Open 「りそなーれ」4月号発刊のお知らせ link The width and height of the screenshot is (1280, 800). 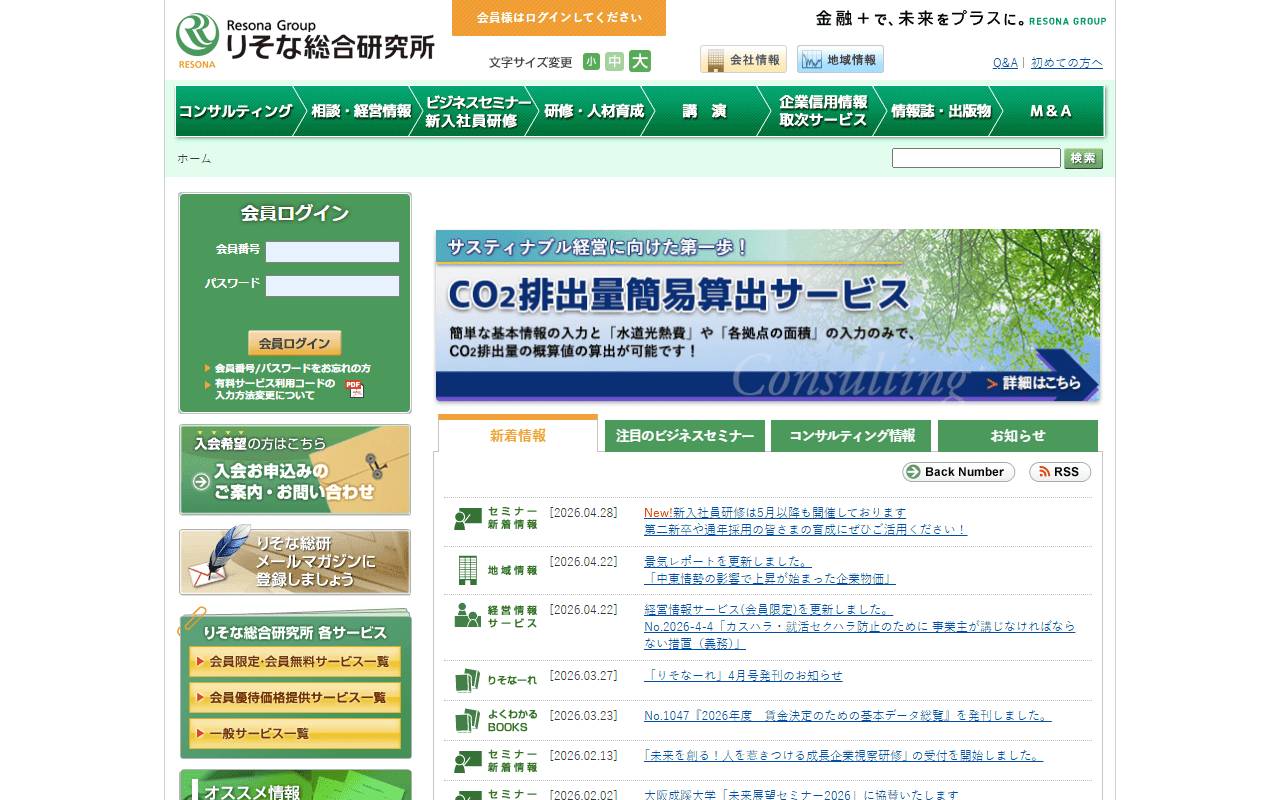(x=743, y=675)
